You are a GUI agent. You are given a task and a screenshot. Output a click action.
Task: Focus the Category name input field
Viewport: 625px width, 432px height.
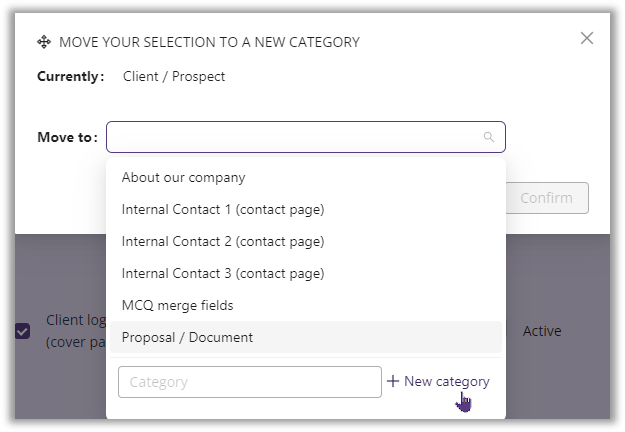(x=249, y=382)
